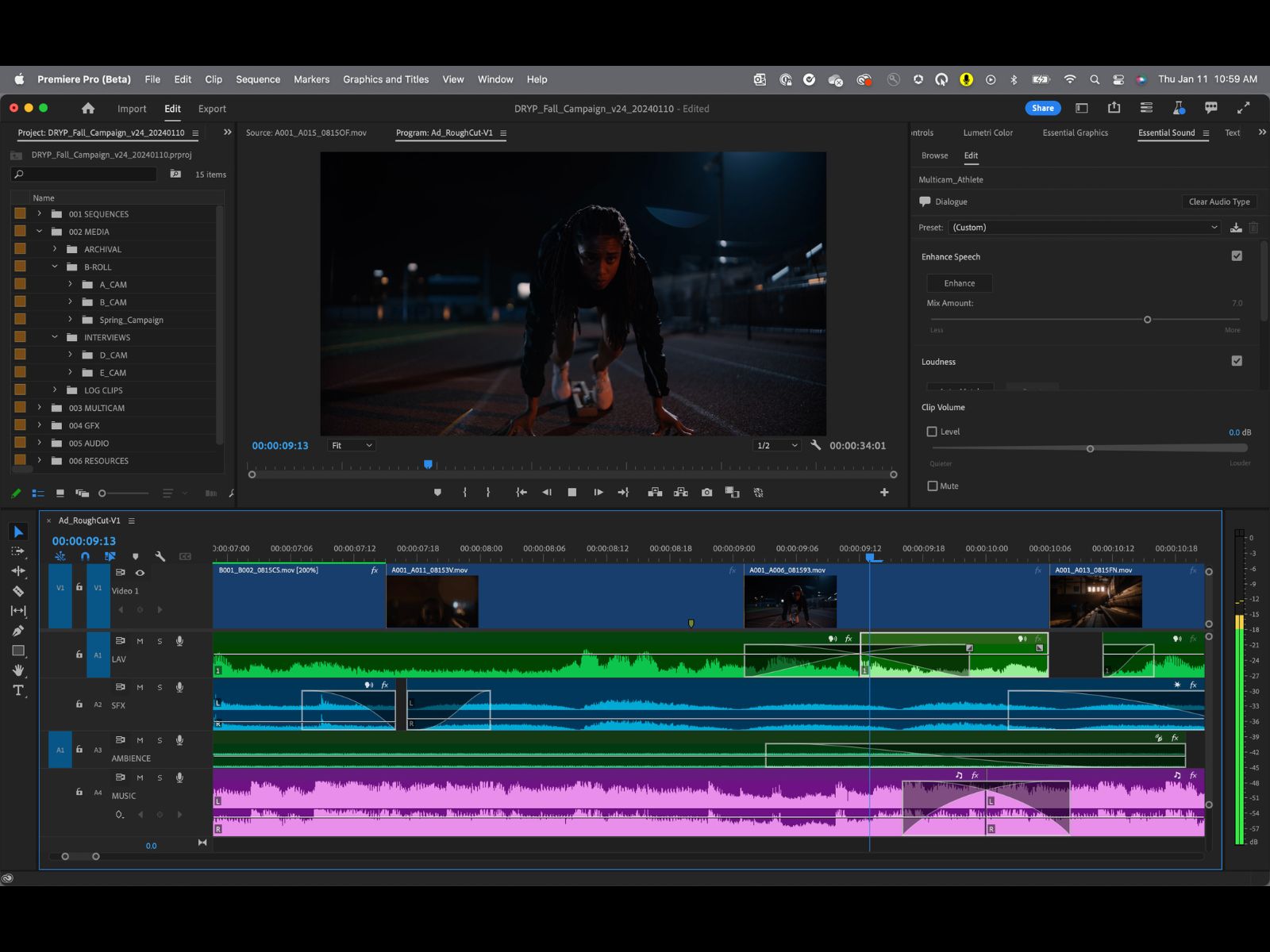
Task: Click the Step Forward one frame button
Action: [598, 493]
